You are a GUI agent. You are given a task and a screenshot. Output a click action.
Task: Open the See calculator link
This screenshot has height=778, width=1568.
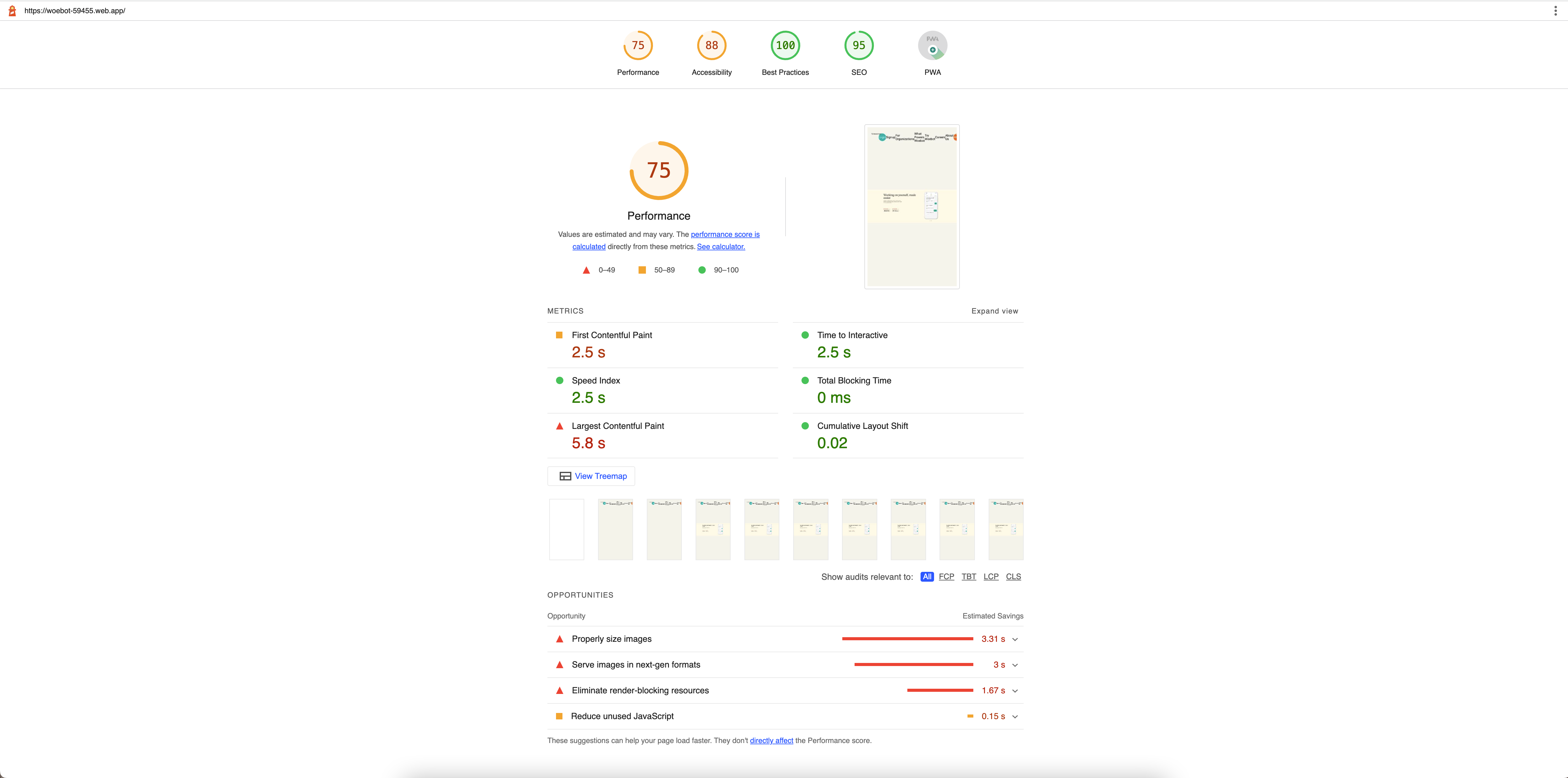(721, 247)
